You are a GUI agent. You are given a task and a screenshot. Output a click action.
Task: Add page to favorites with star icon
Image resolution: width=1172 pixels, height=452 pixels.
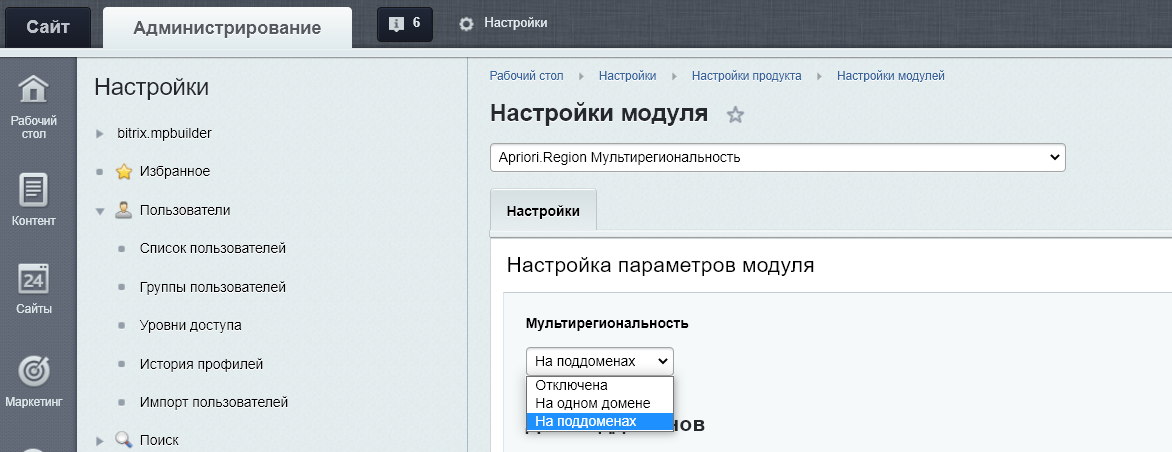735,115
